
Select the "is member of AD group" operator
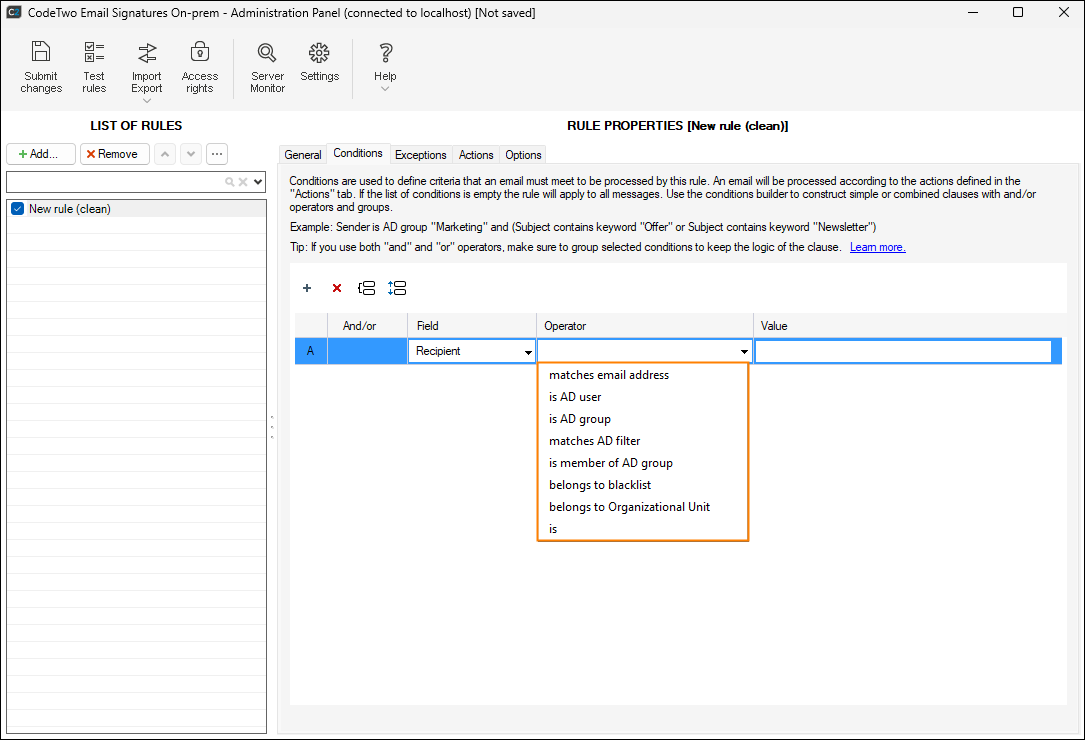[611, 463]
